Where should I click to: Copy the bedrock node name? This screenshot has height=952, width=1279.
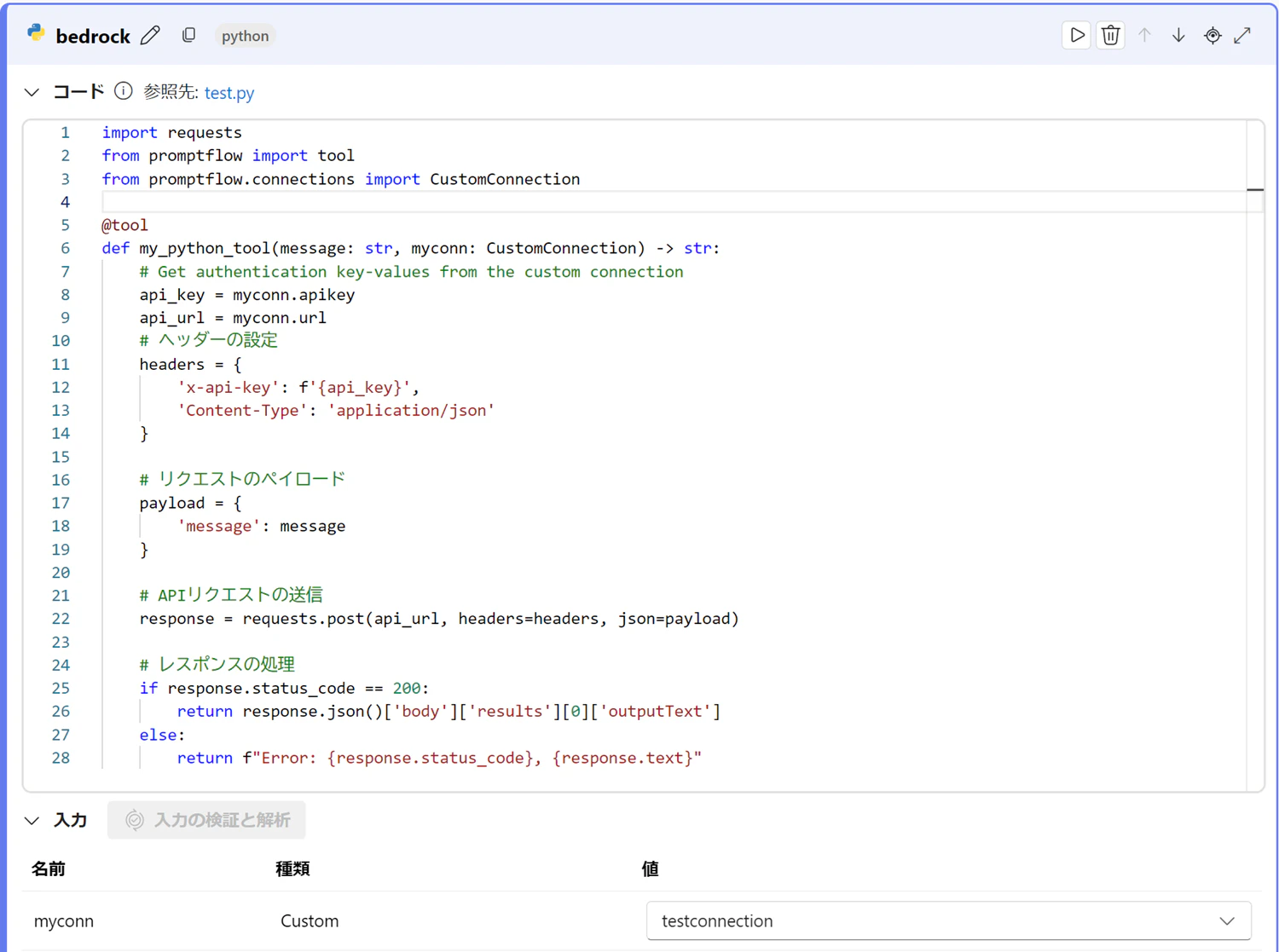tap(188, 36)
